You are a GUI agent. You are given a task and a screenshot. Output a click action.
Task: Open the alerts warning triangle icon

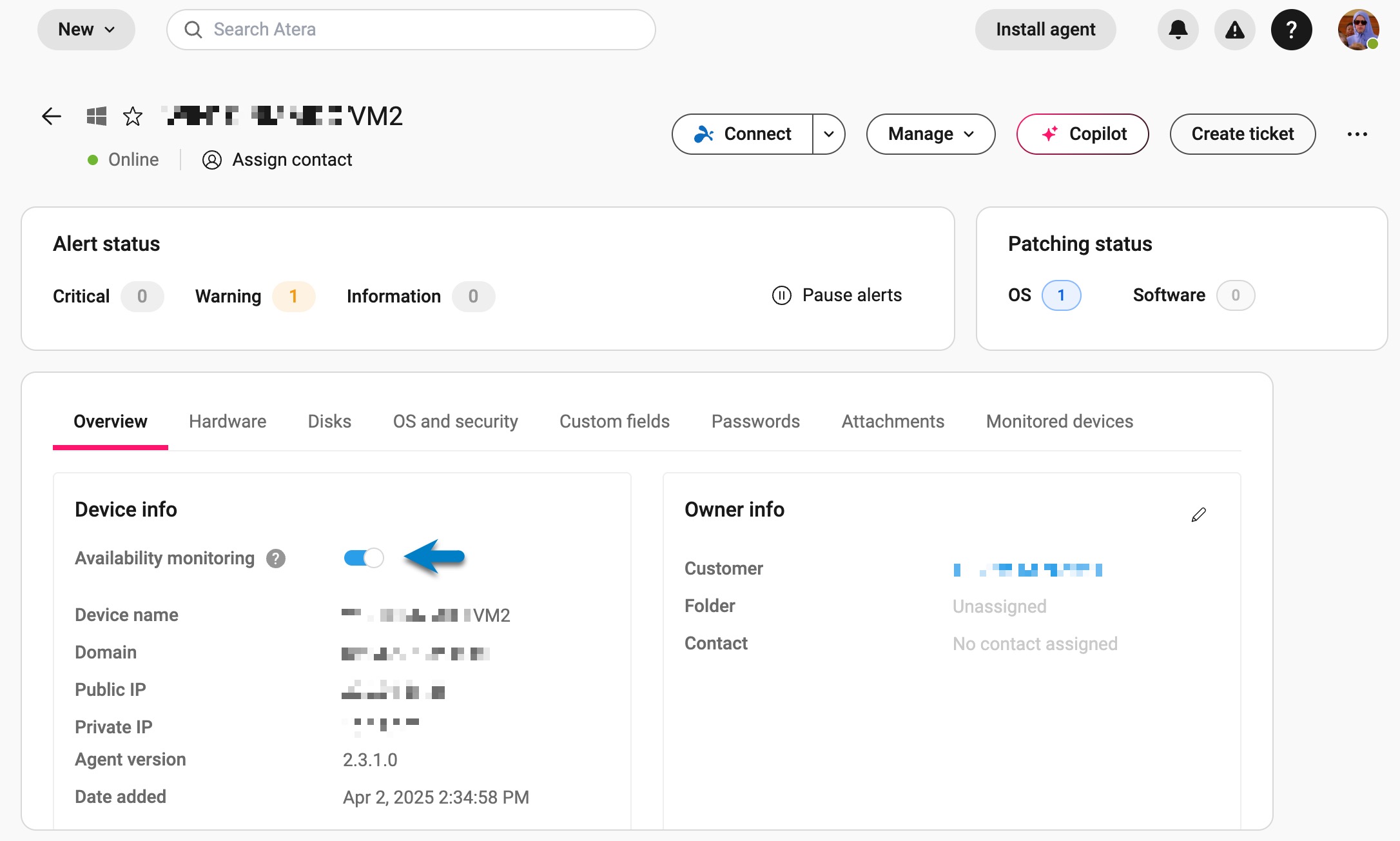(1235, 30)
